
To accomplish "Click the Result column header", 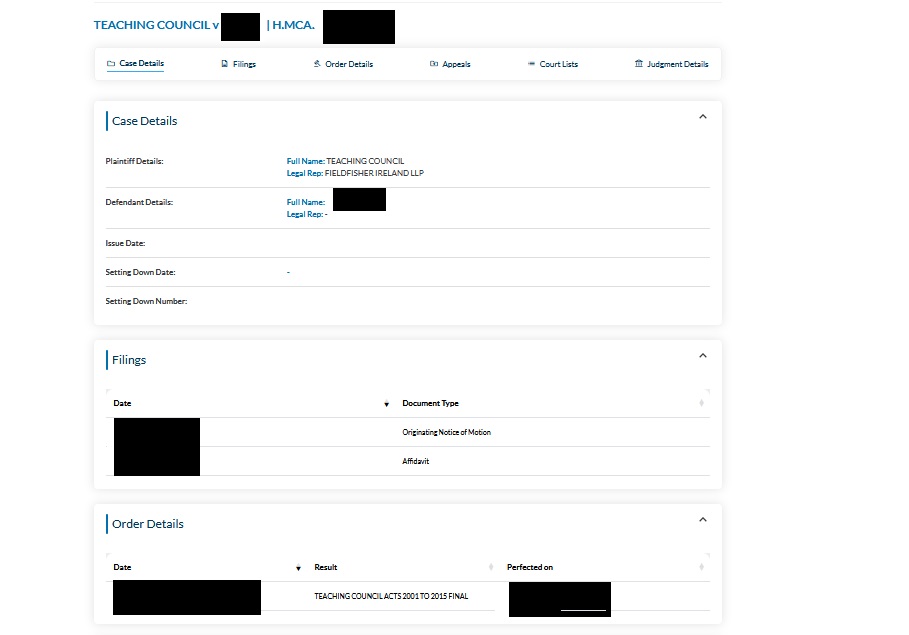I will click(326, 567).
